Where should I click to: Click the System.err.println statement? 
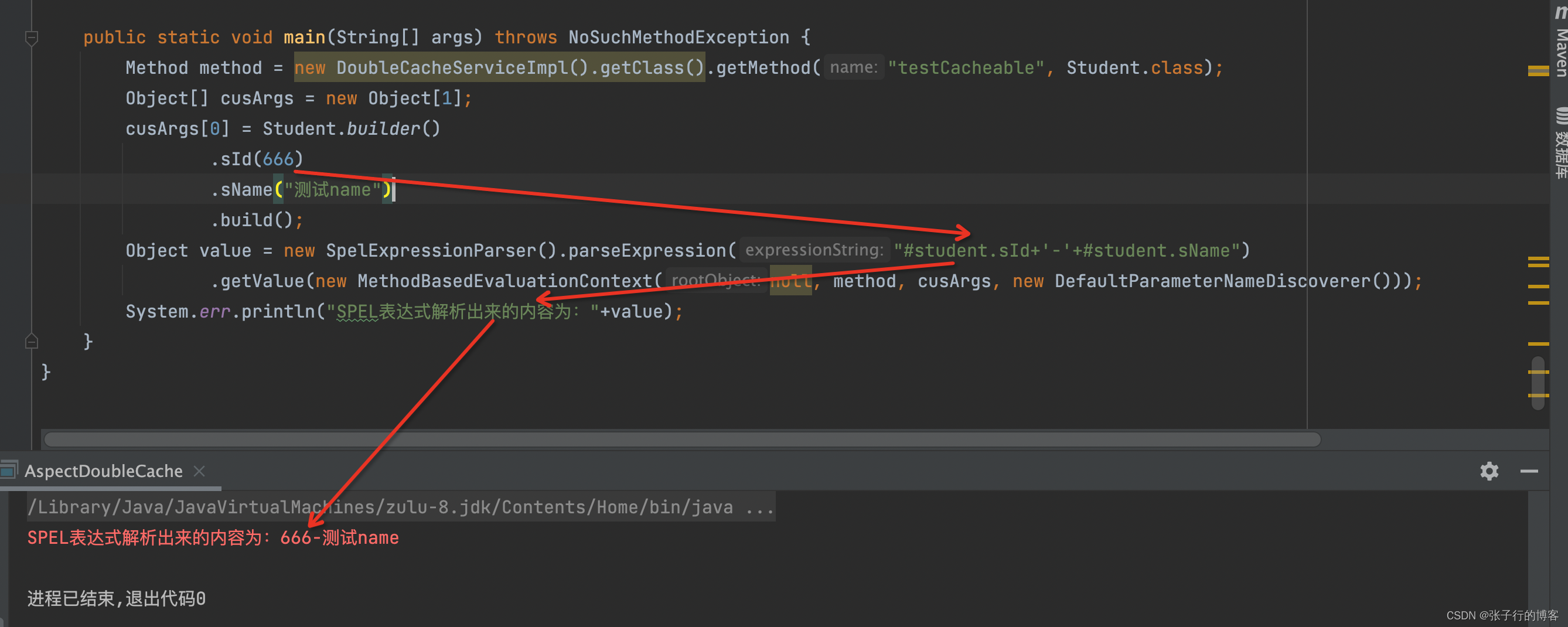coord(404,311)
